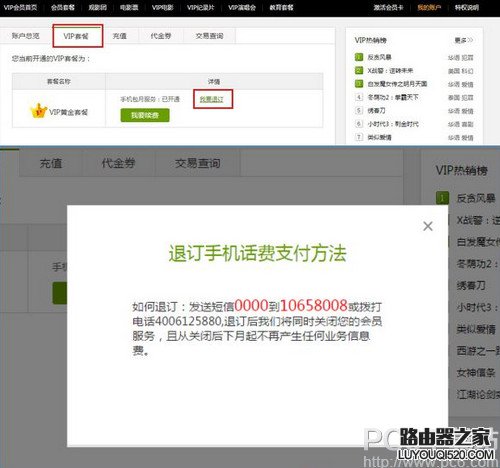Open 冬荫功2:拳霸天下 in the upper list
Screen dimensions: 500x468
(393, 97)
